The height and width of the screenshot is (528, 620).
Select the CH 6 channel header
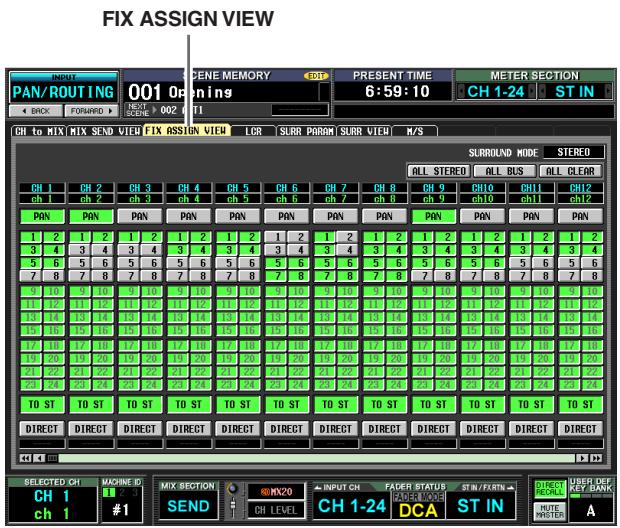pos(287,188)
